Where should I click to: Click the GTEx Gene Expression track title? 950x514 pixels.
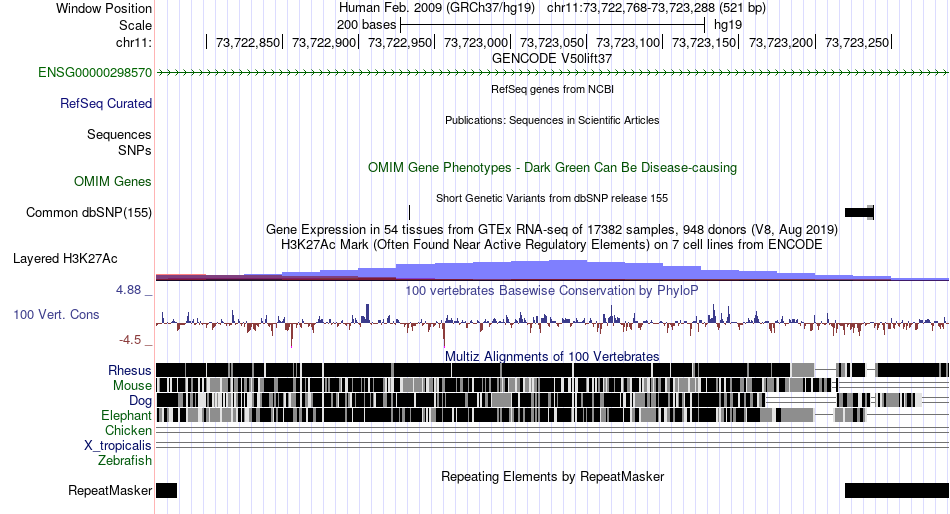pyautogui.click(x=552, y=230)
